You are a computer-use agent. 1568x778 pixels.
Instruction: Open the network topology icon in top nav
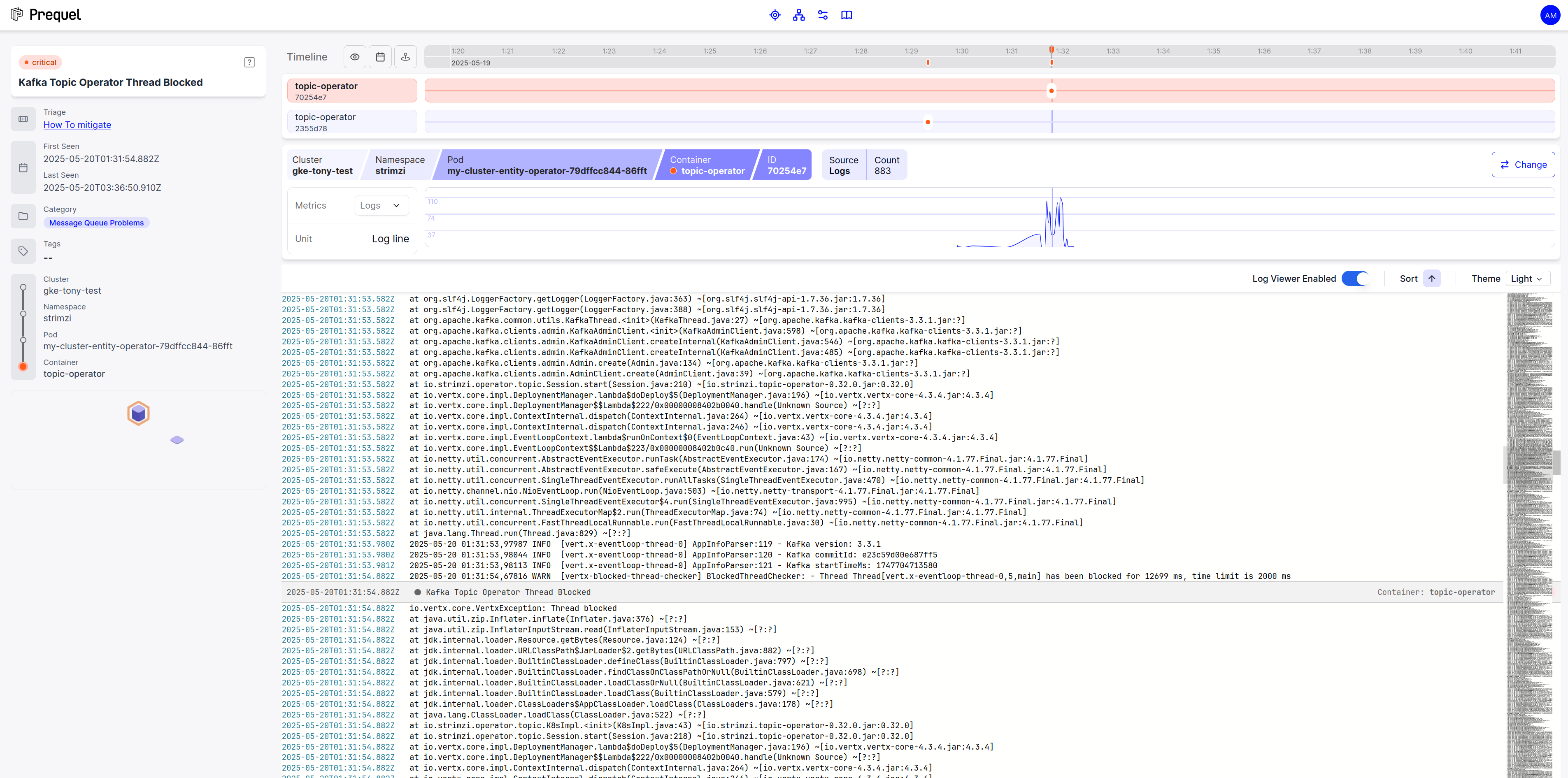pyautogui.click(x=798, y=15)
